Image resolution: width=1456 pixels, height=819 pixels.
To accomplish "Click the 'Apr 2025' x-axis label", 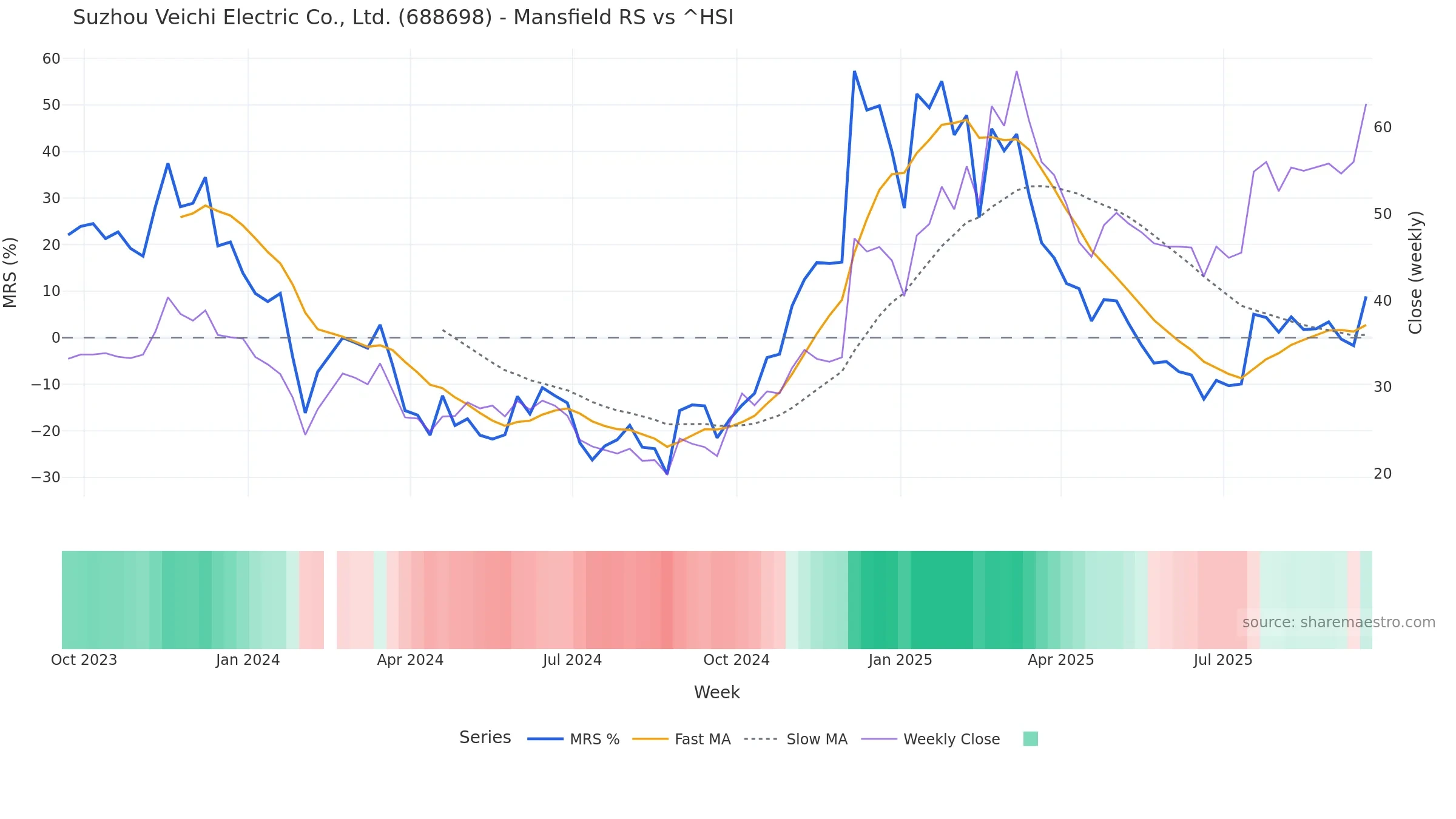I will tap(1060, 660).
